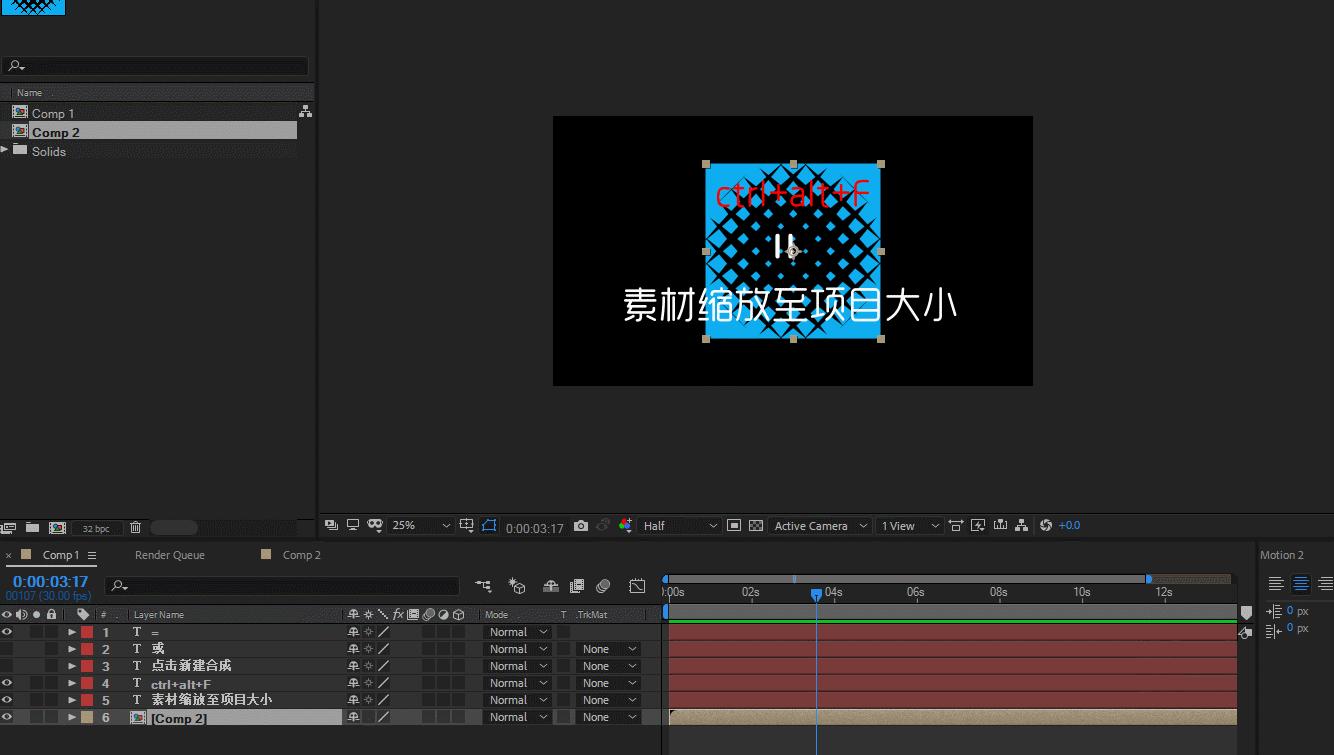Open blending mode dropdown for layer 6
Image resolution: width=1334 pixels, height=755 pixels.
(x=517, y=717)
